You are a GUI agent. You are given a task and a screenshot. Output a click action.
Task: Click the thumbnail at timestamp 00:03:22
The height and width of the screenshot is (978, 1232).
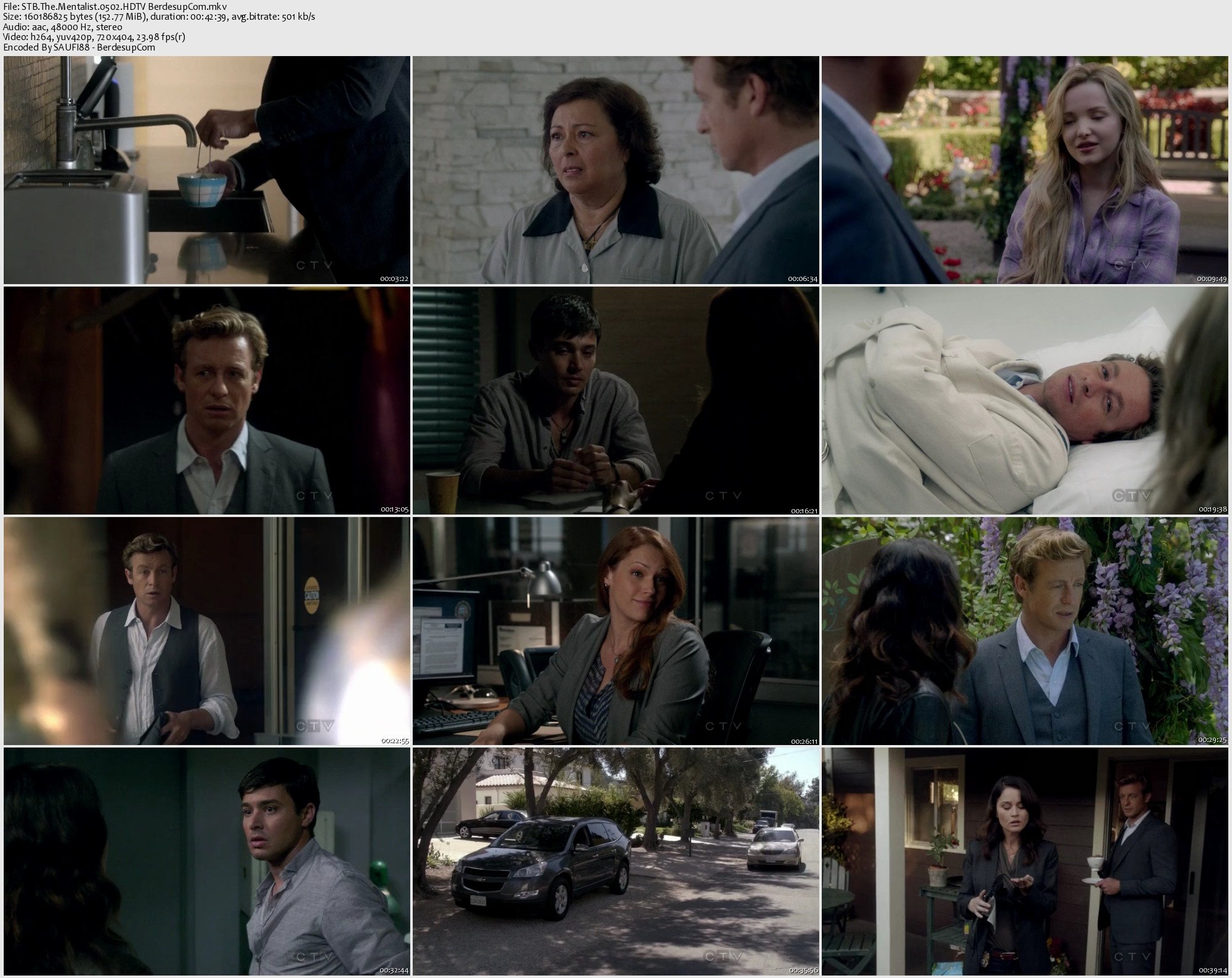point(207,170)
